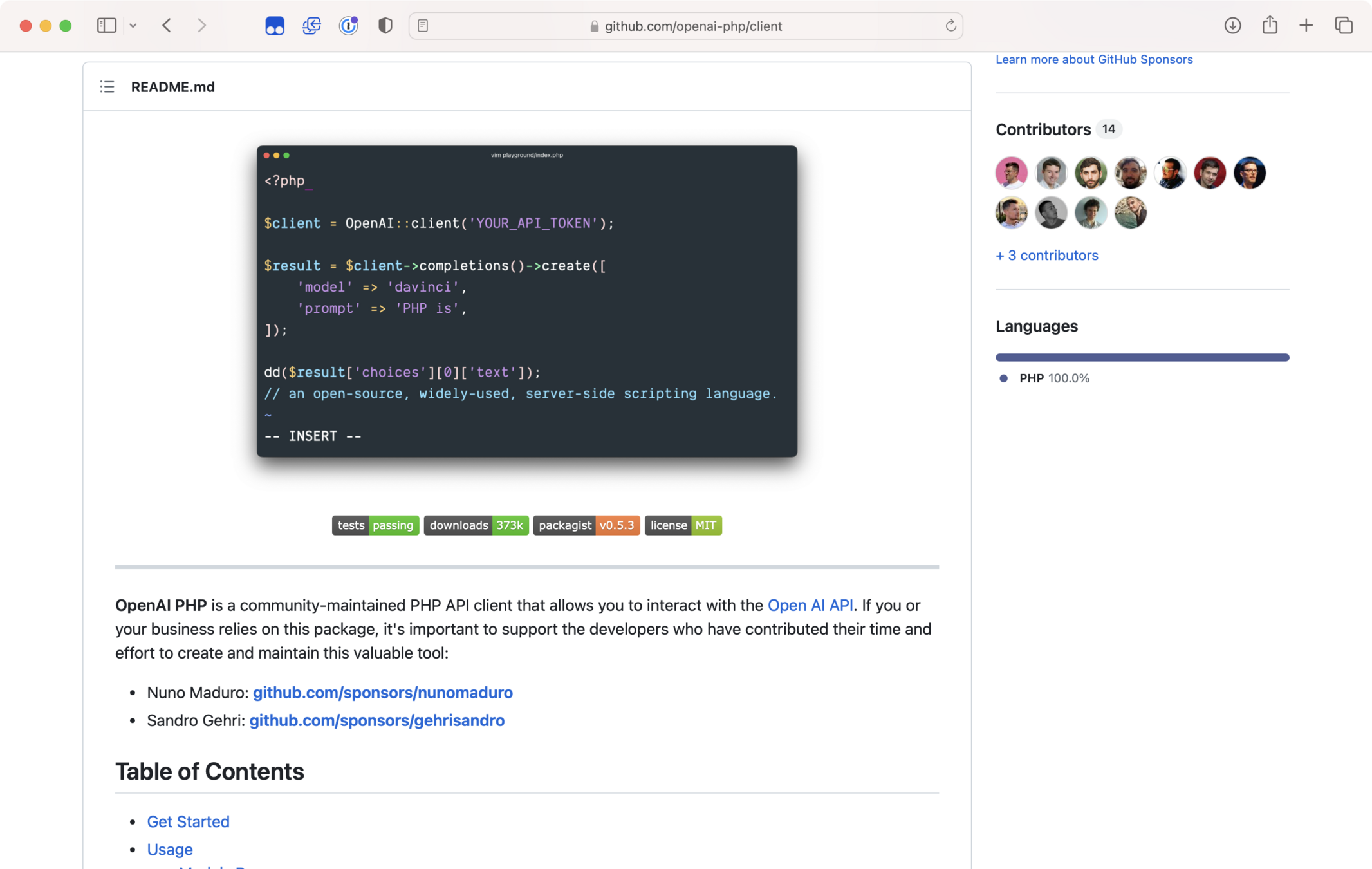This screenshot has width=1372, height=869.
Task: Open the Reader view icon in address bar
Action: tap(423, 26)
